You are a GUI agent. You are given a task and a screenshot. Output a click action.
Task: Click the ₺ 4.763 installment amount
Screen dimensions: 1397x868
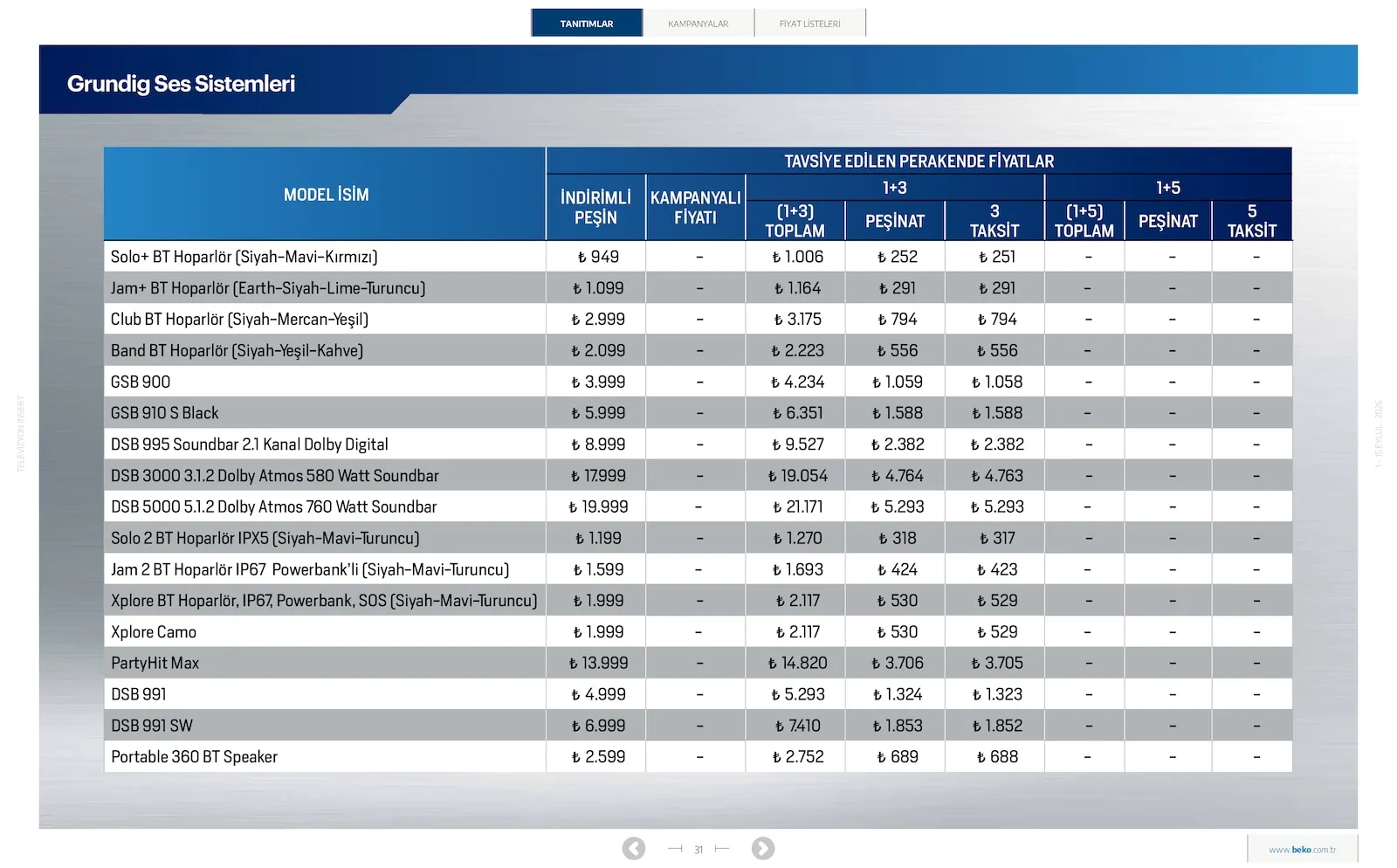click(996, 476)
